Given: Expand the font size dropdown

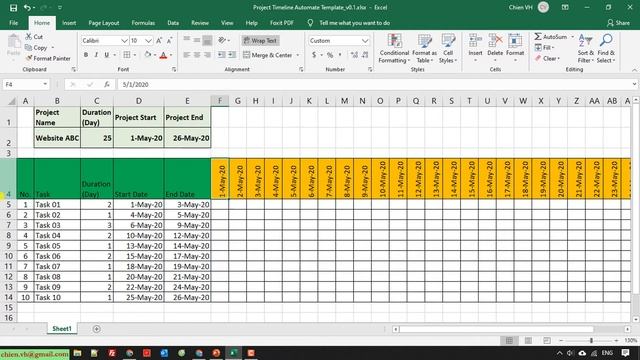Looking at the screenshot, I should click(148, 40).
